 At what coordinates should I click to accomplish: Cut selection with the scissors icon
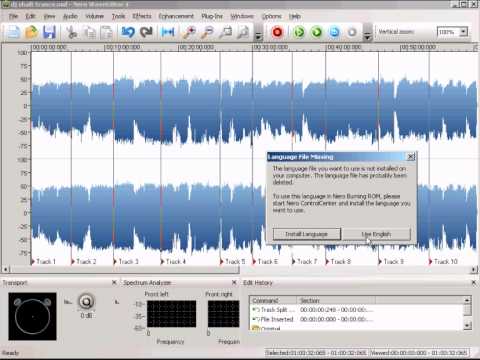pyautogui.click(x=71, y=32)
